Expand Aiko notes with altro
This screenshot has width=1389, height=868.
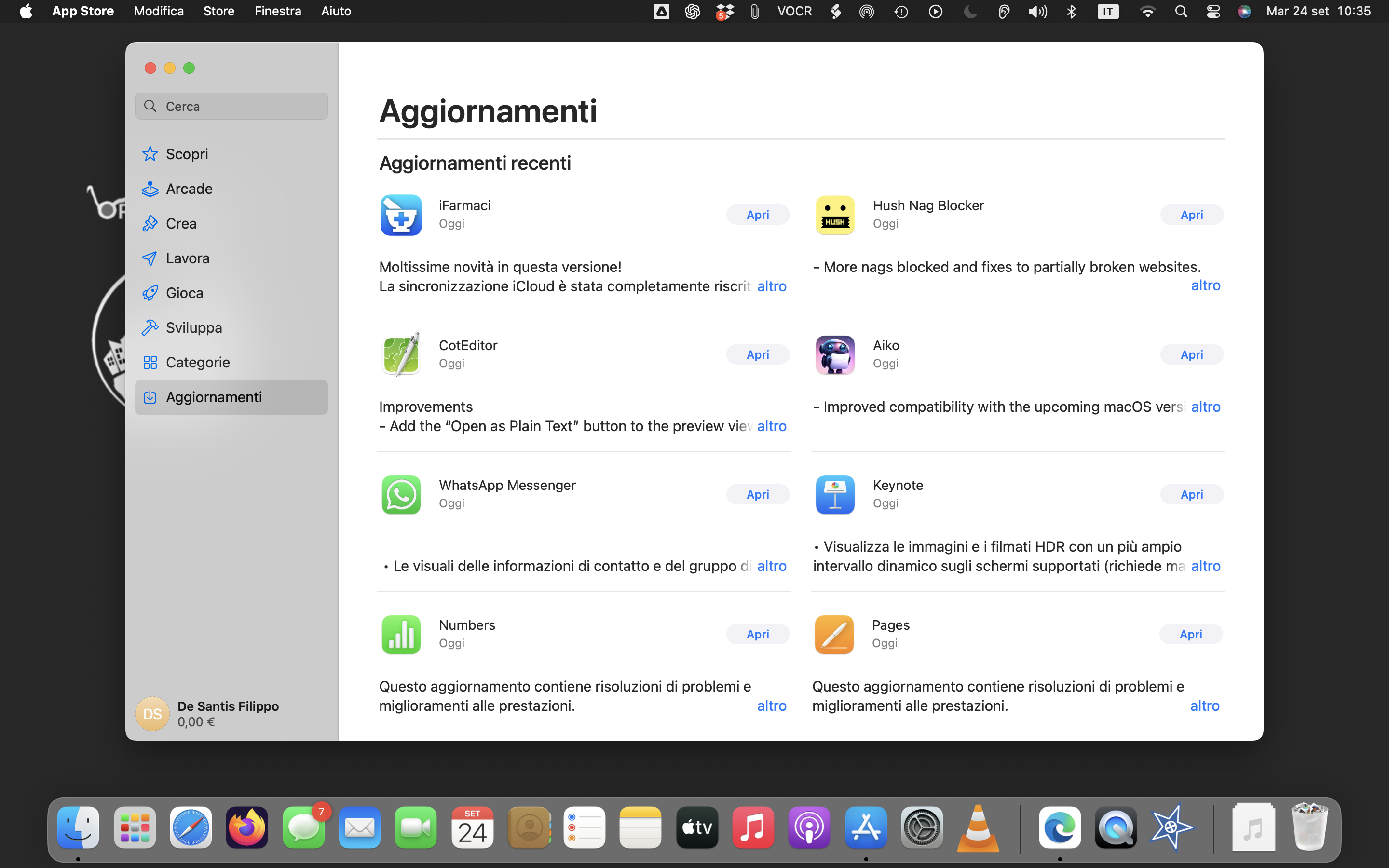(1205, 407)
